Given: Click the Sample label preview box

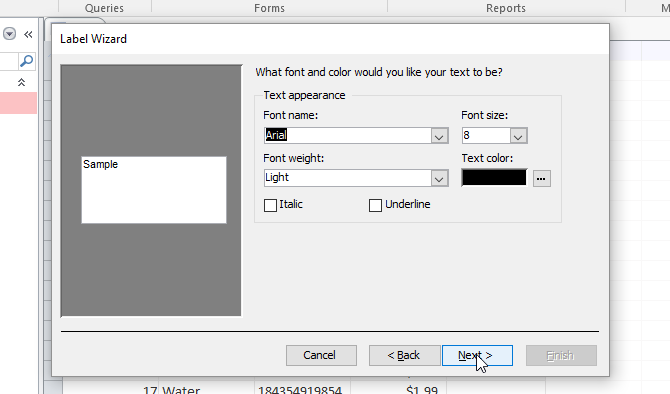Looking at the screenshot, I should (x=154, y=190).
